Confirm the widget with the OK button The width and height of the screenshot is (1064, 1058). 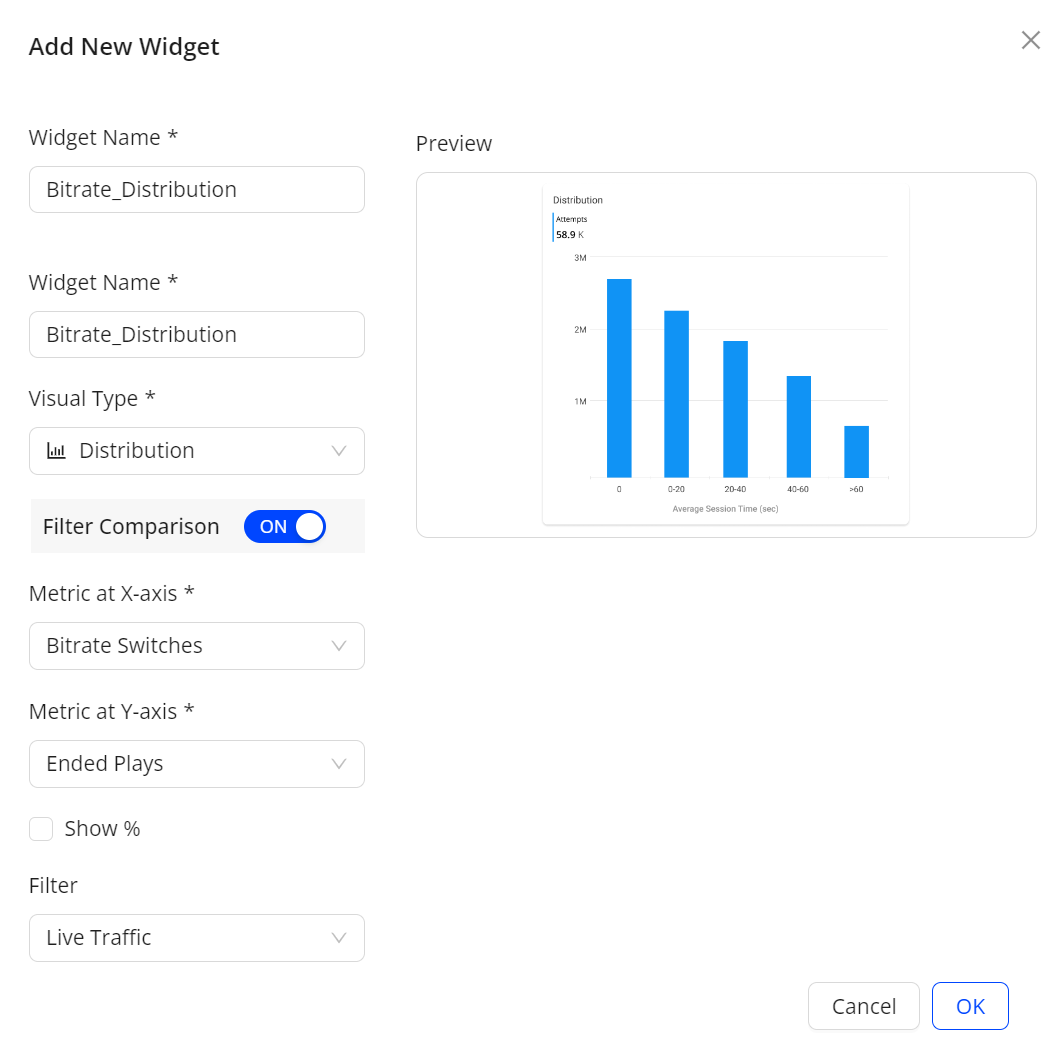click(x=970, y=1006)
